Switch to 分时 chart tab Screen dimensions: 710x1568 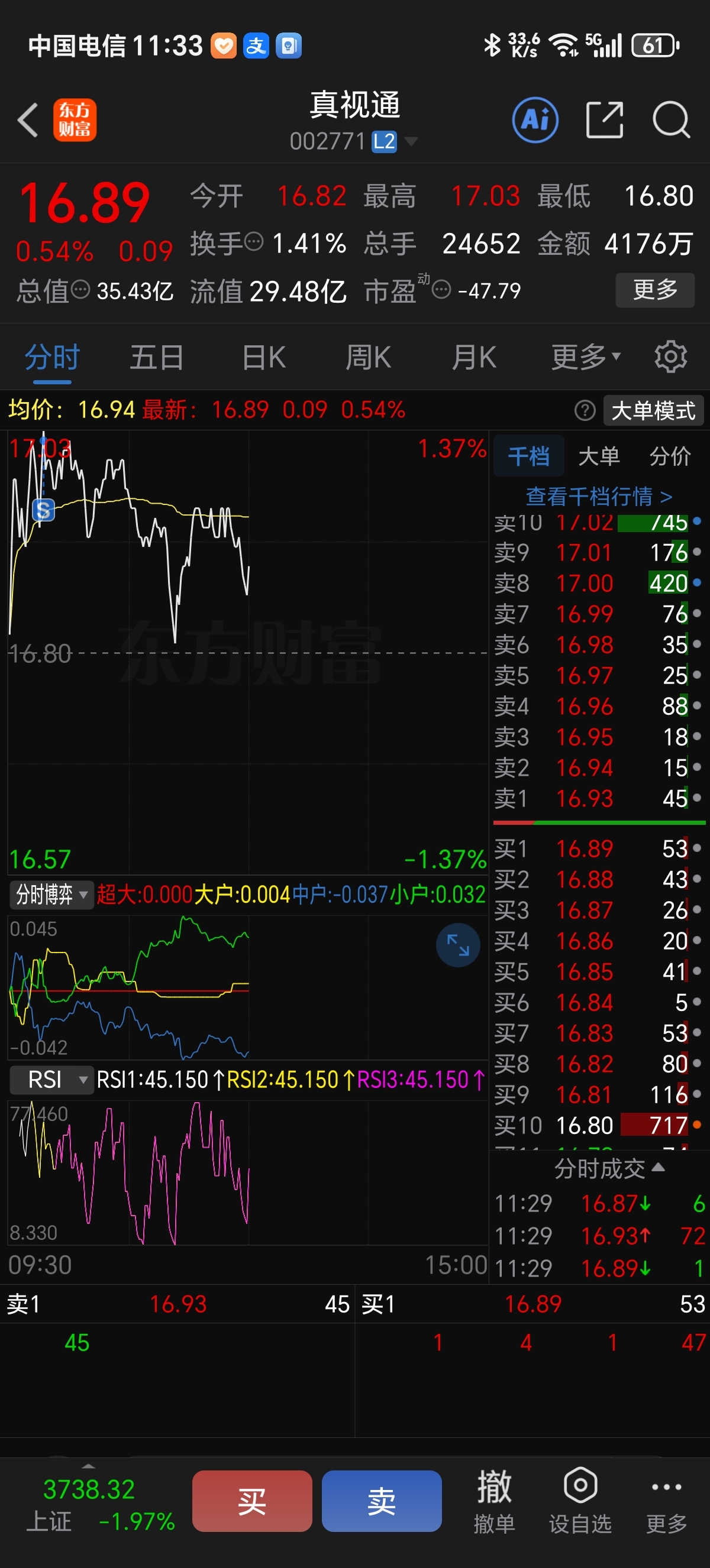point(53,357)
